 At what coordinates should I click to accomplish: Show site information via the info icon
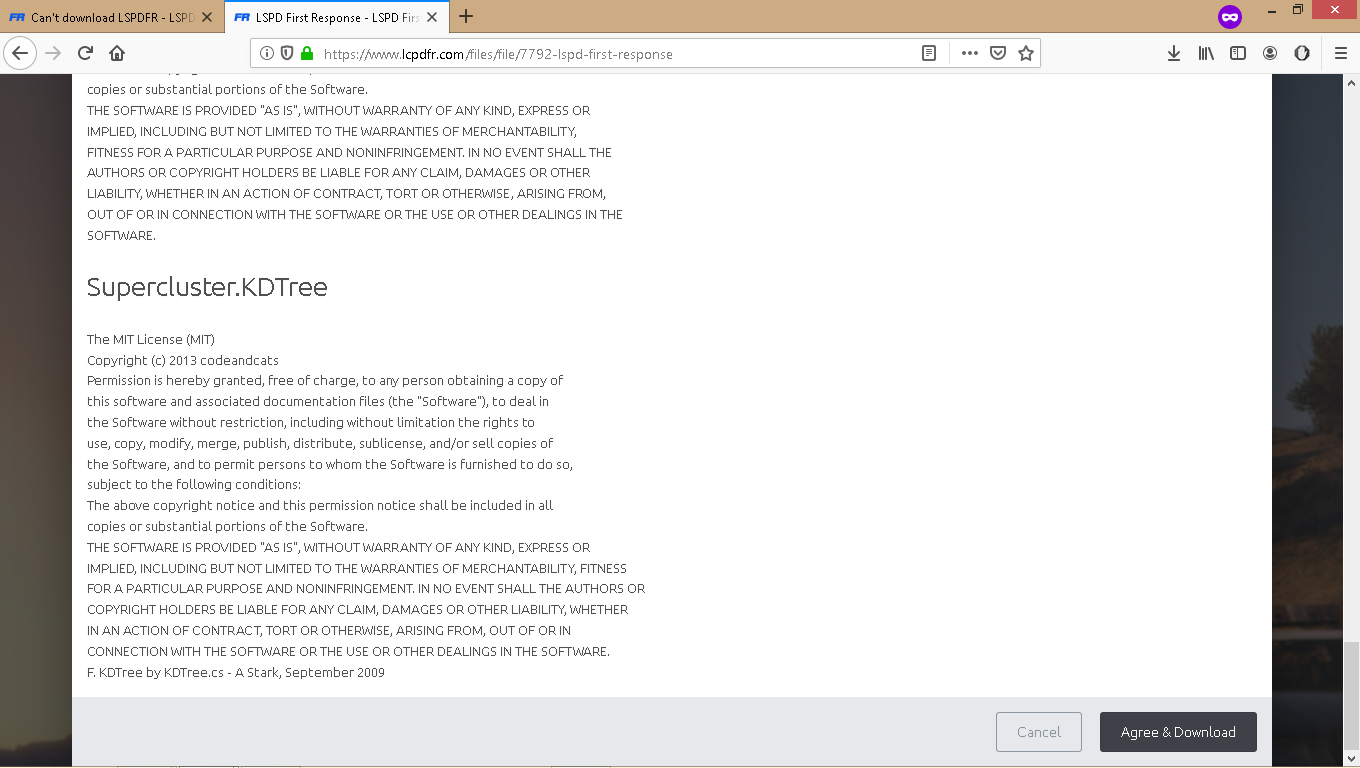tap(268, 54)
